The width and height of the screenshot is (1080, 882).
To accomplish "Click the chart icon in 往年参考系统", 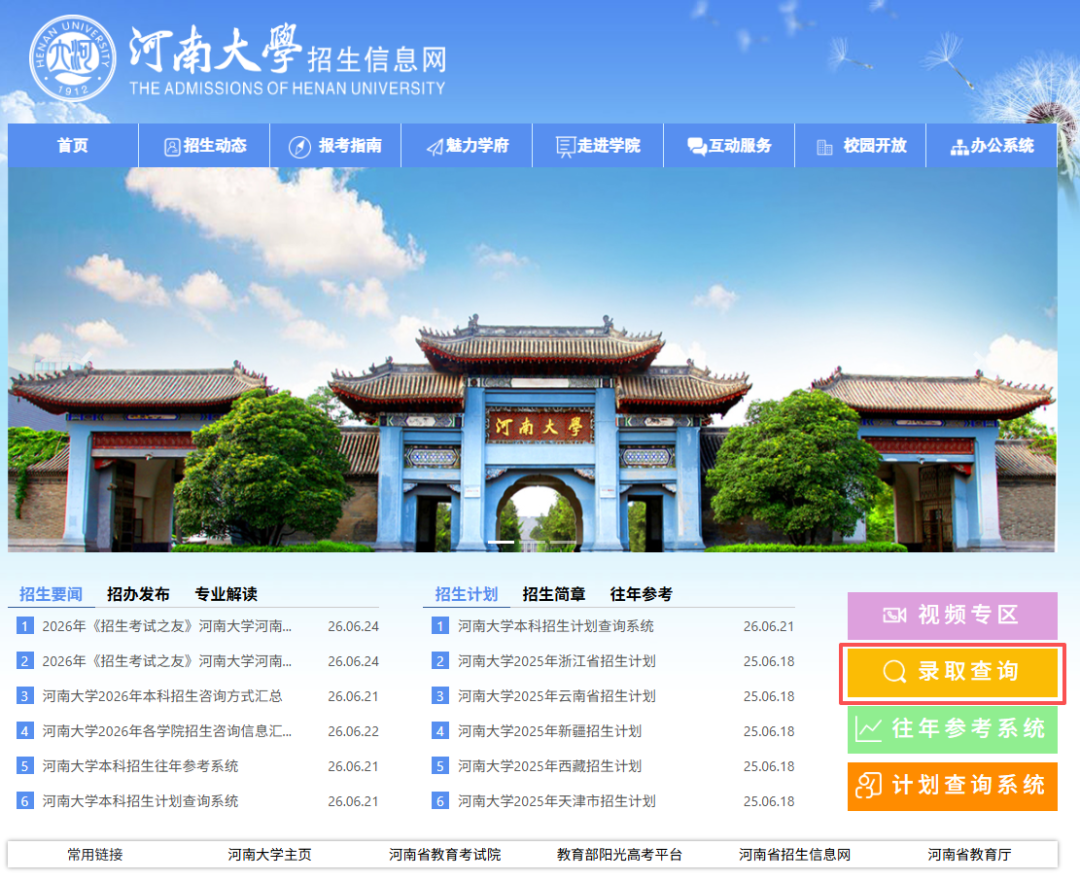I will tap(868, 729).
